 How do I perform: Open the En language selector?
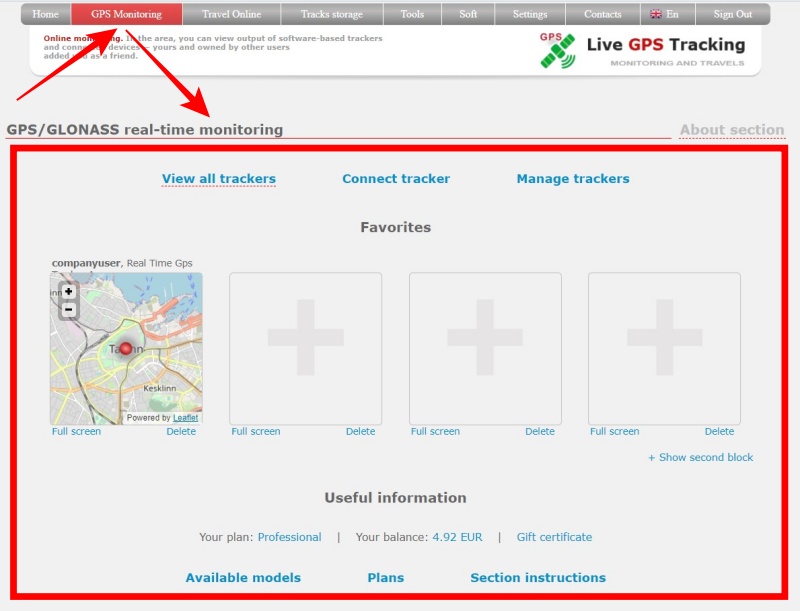[664, 14]
